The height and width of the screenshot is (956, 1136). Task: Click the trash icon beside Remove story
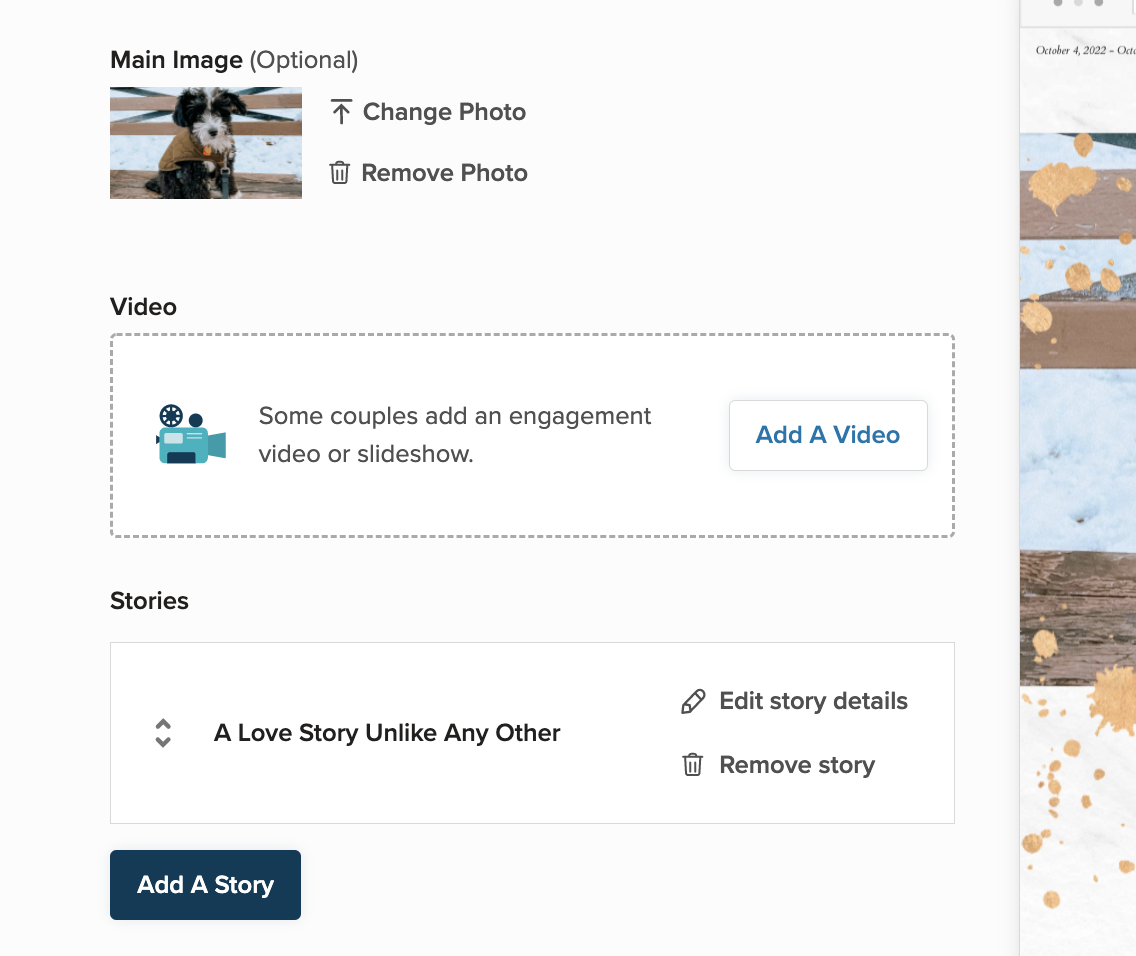(692, 766)
